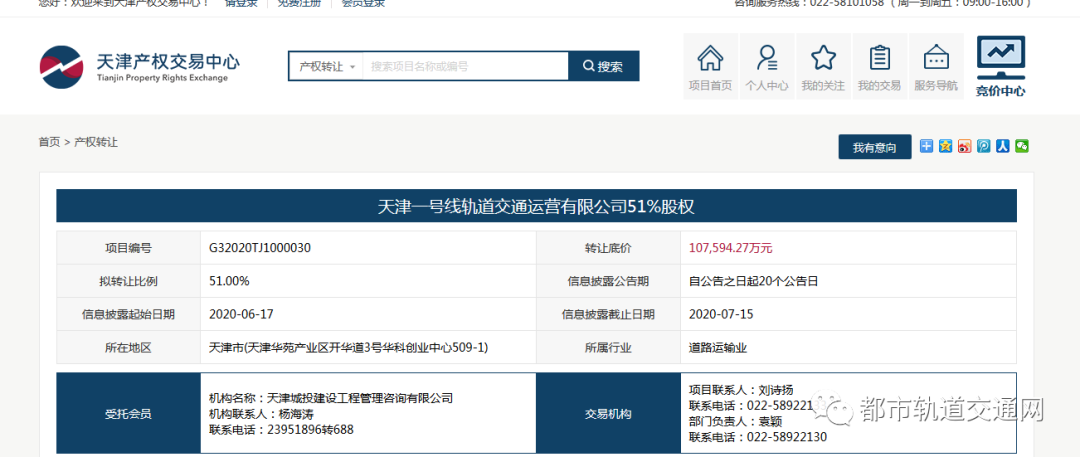Click the 搜索 search button

[x=603, y=66]
